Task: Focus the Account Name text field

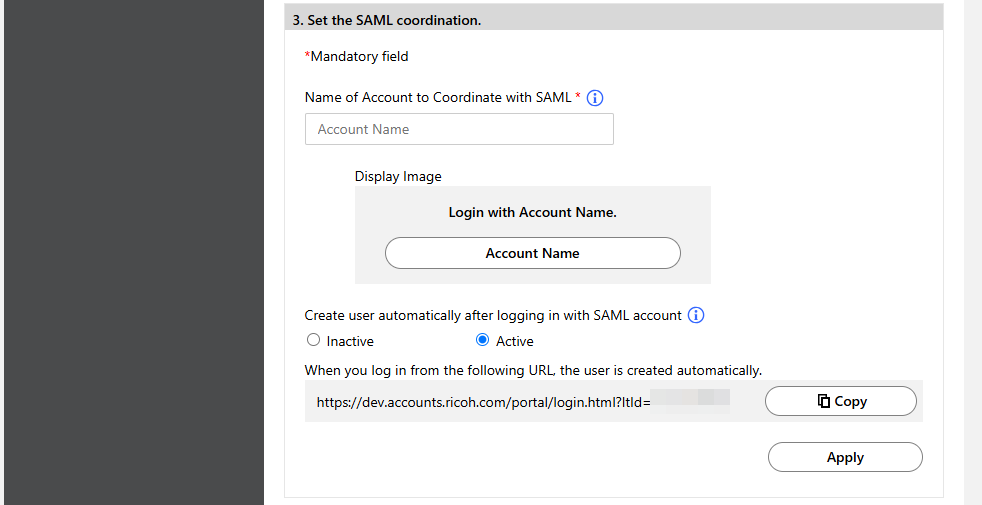Action: [x=459, y=129]
